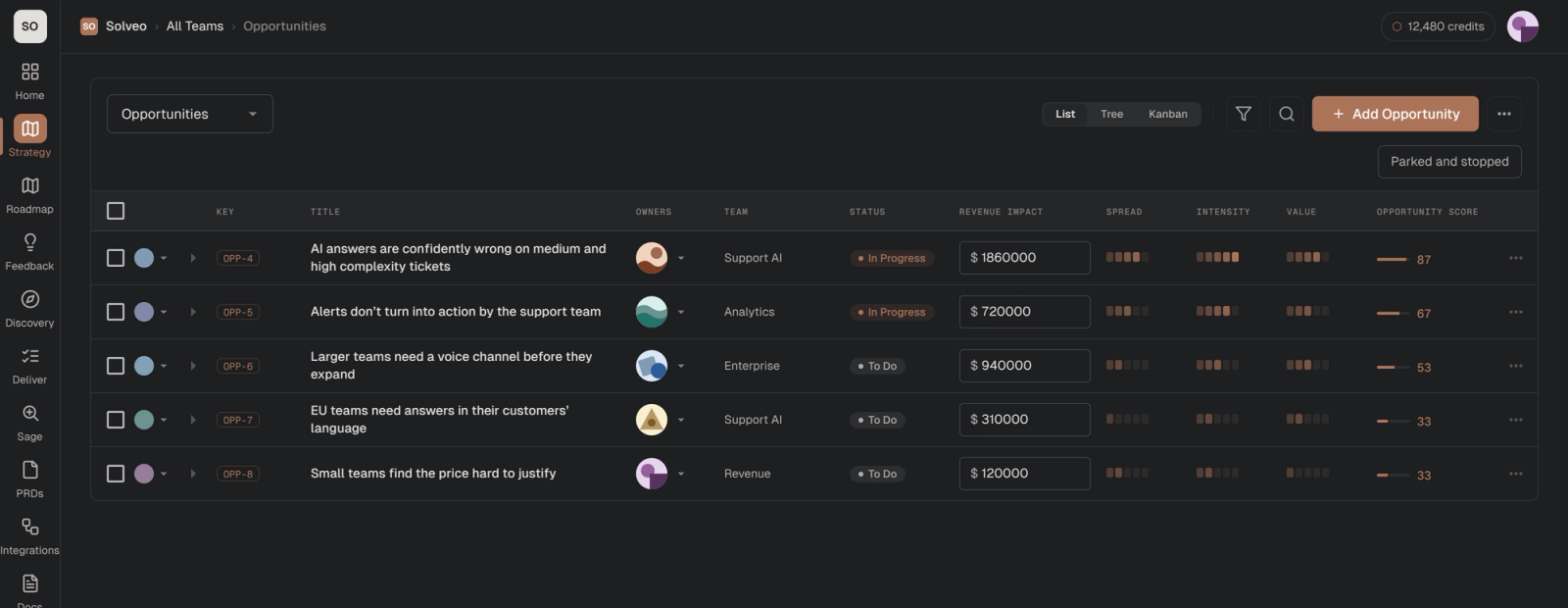
Task: Open the PRDs document icon
Action: (x=30, y=470)
